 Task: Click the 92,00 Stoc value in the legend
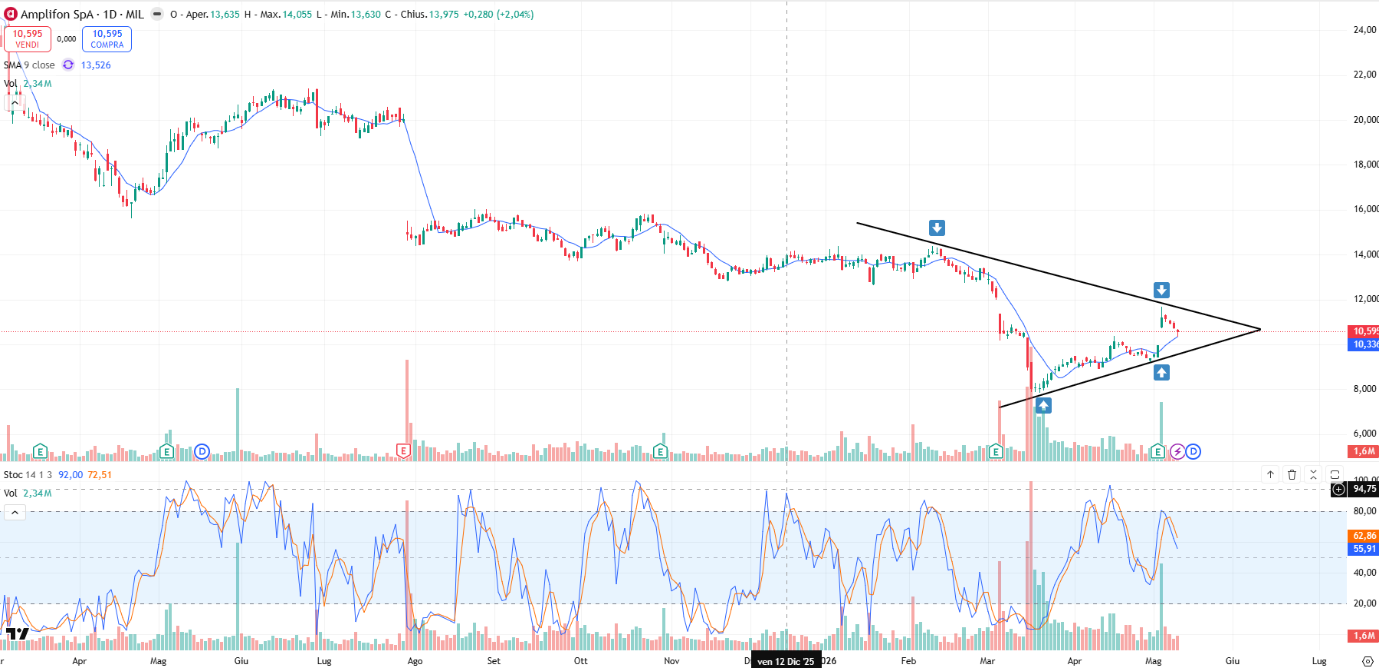click(70, 475)
